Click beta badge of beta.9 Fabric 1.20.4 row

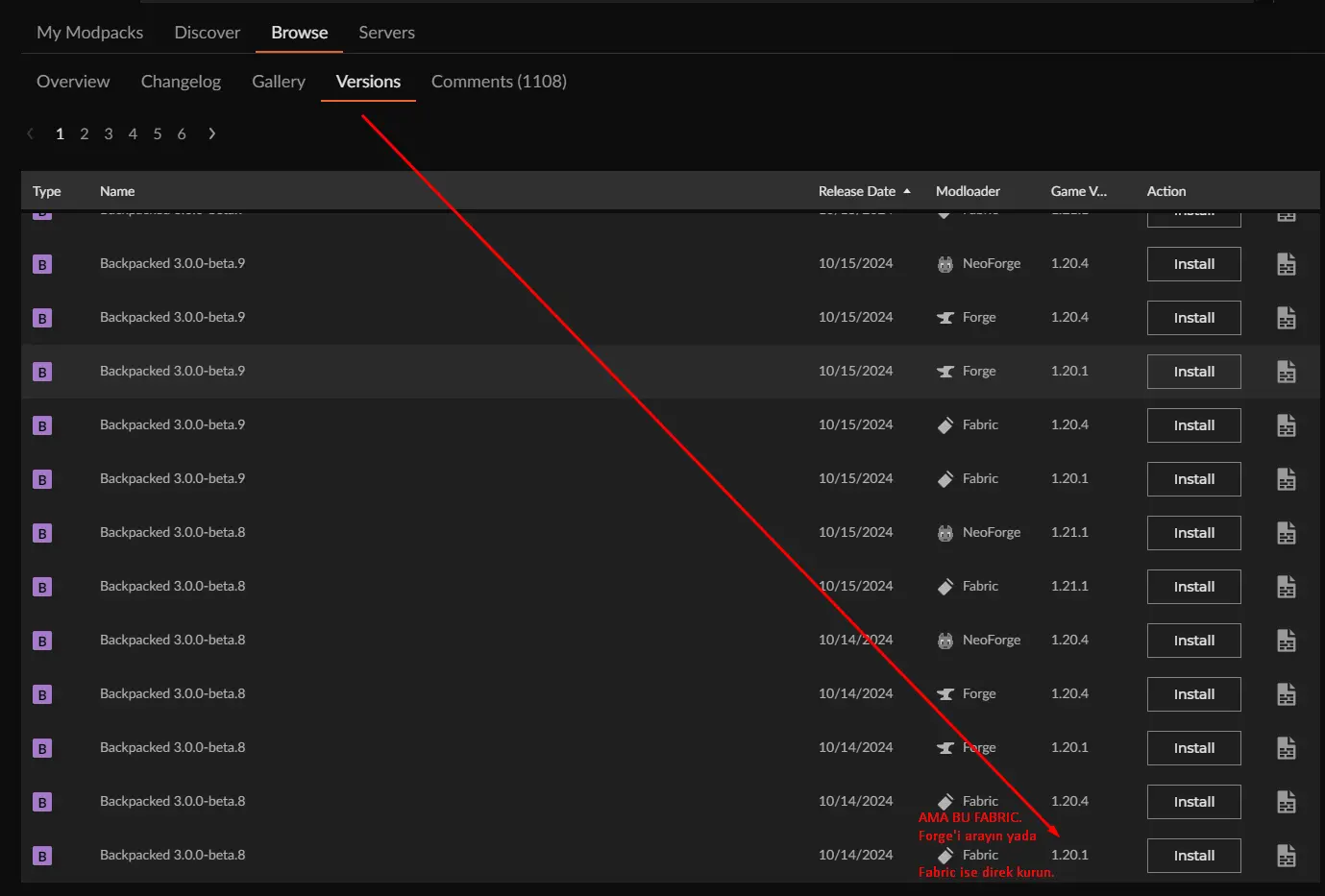click(42, 425)
